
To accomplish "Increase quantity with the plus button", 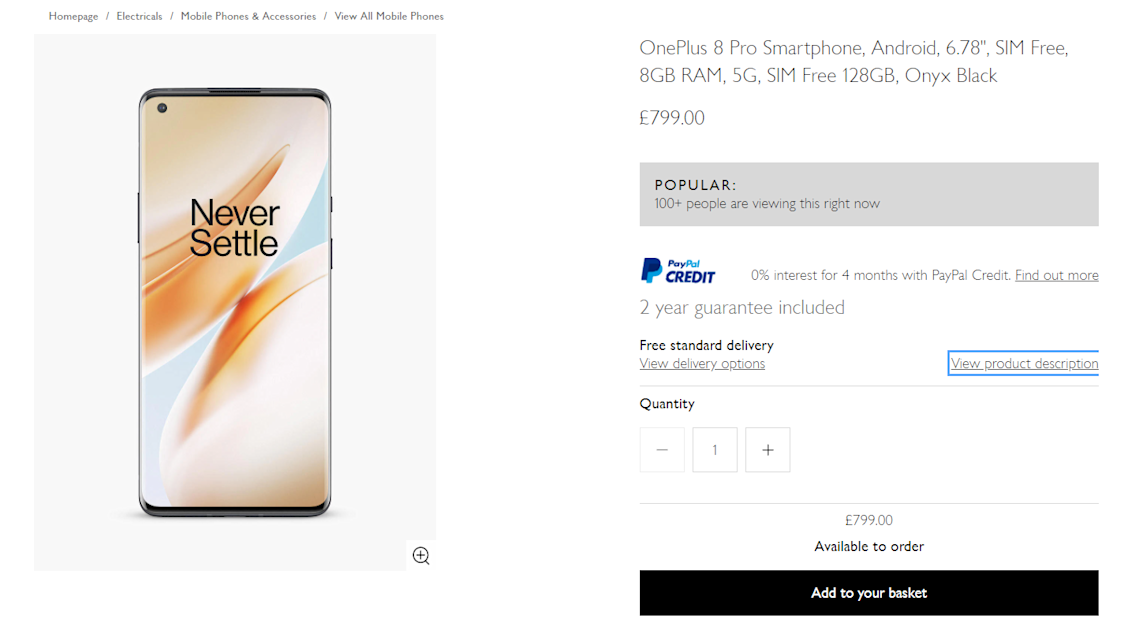I will pos(768,450).
